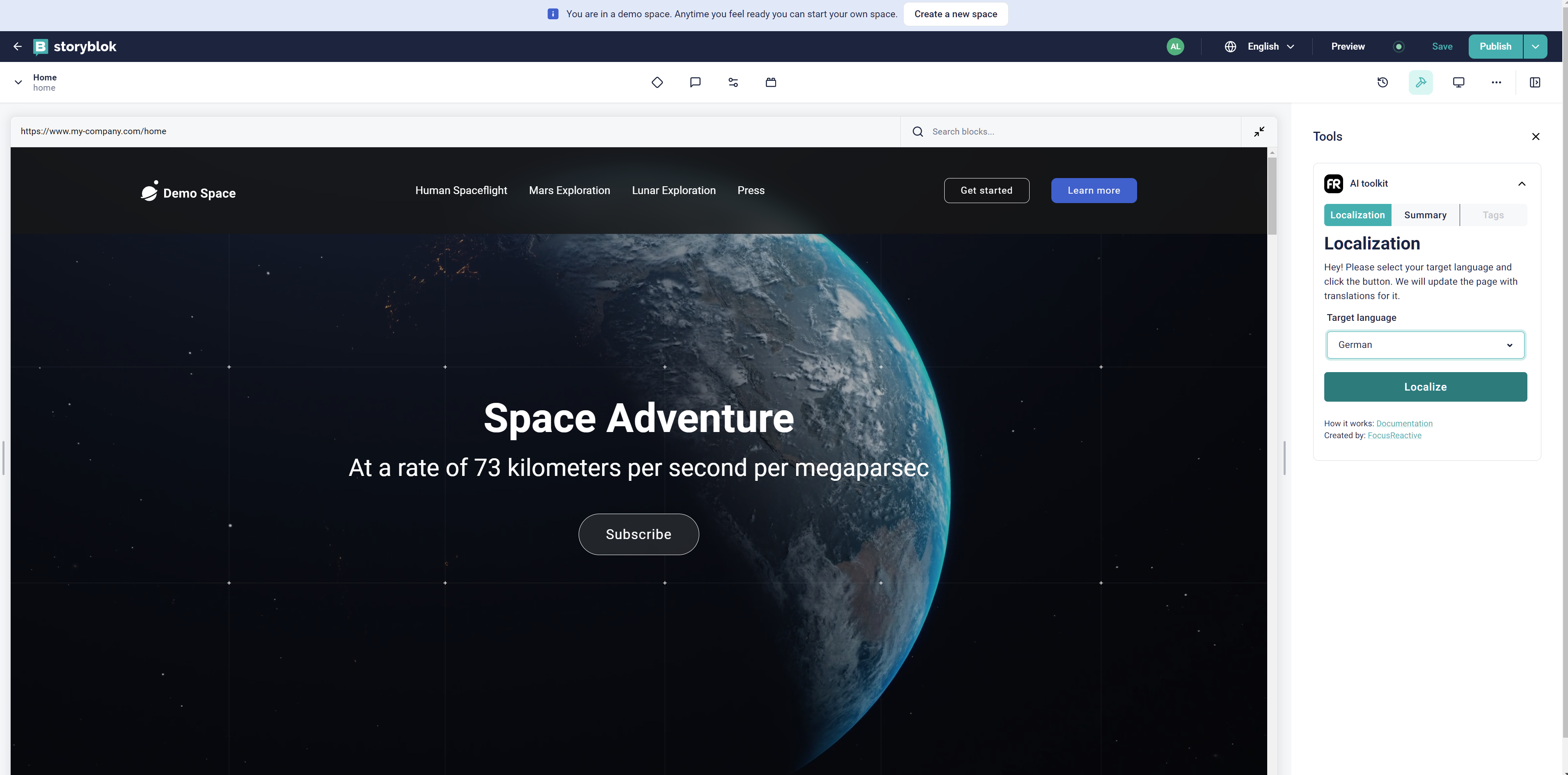Open the three-dots more options menu
The height and width of the screenshot is (775, 1568).
tap(1496, 82)
